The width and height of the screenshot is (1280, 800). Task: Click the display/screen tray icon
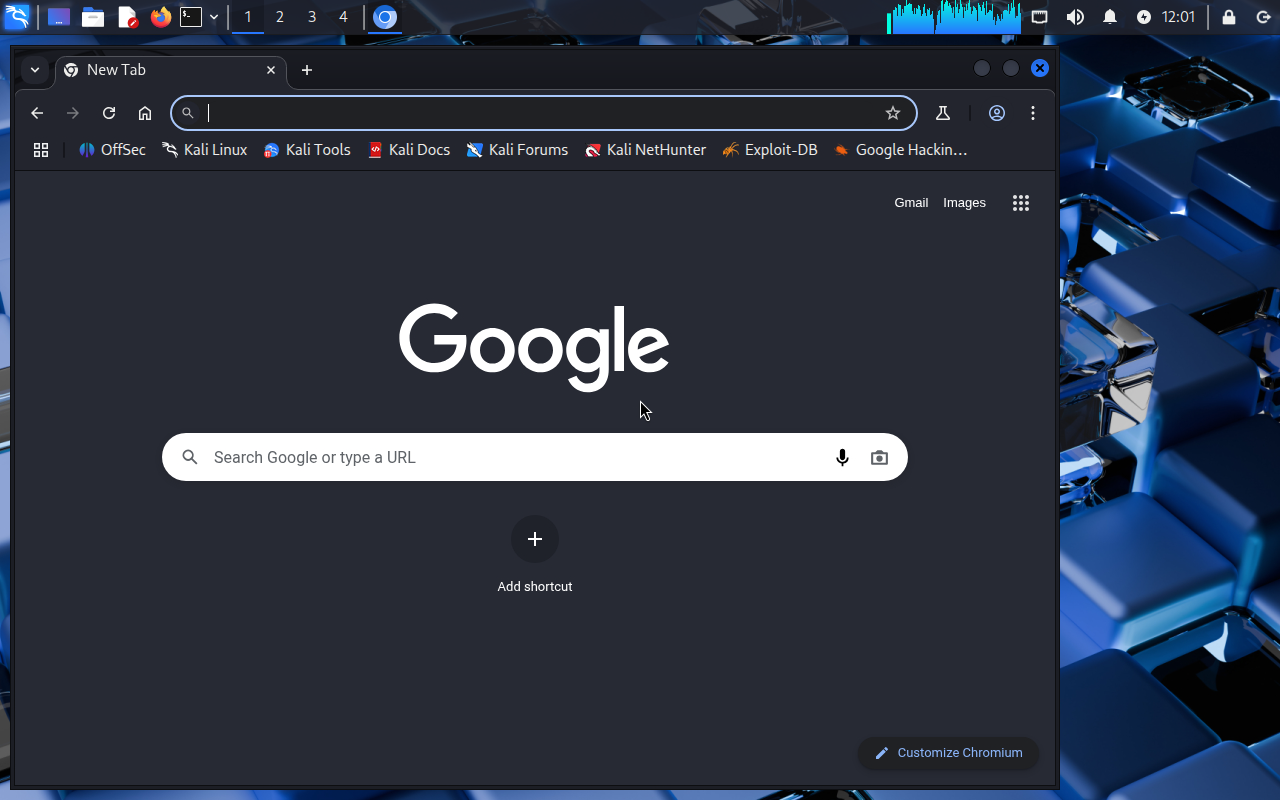click(x=1040, y=17)
